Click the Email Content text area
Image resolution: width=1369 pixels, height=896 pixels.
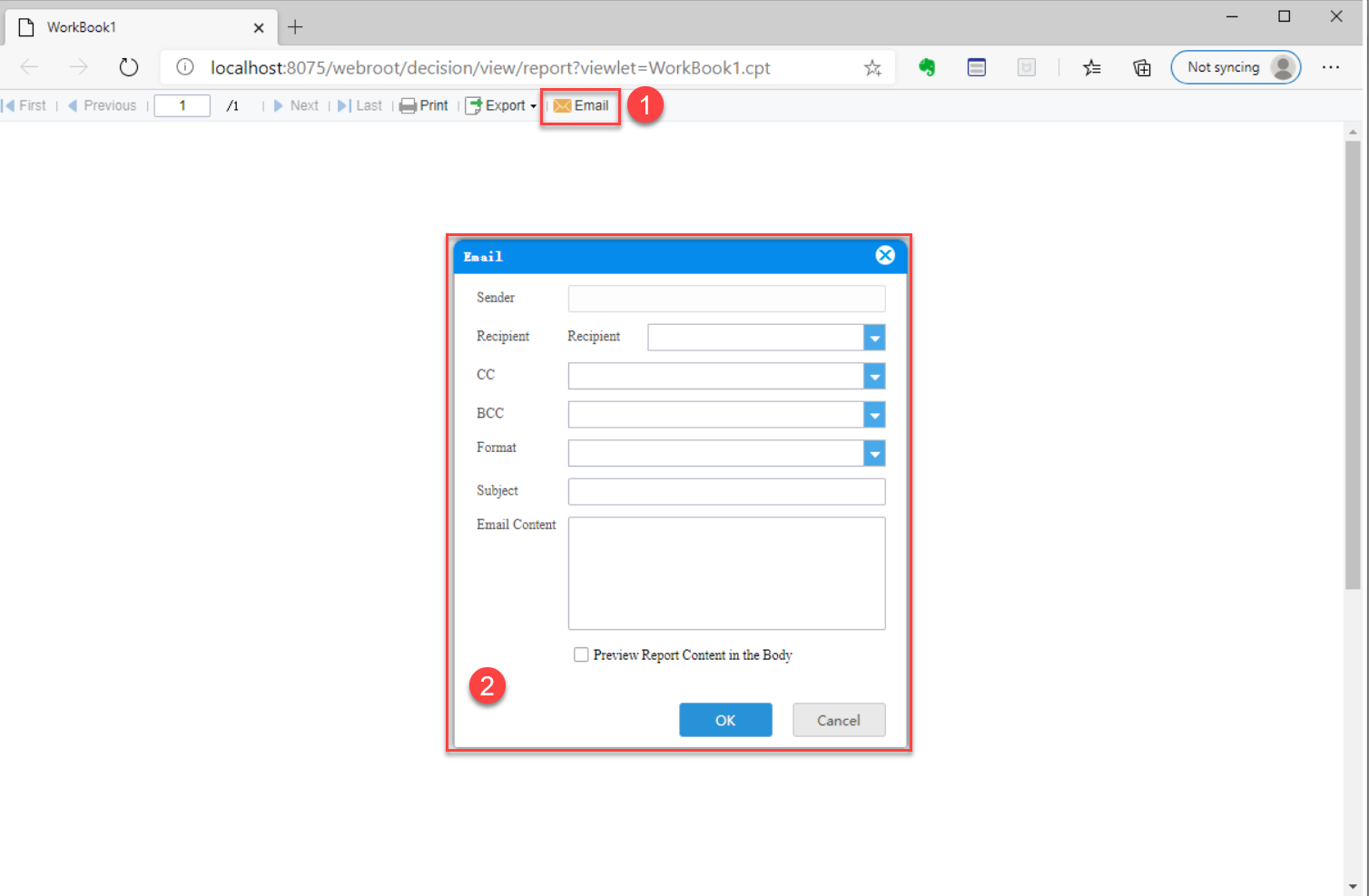click(726, 573)
